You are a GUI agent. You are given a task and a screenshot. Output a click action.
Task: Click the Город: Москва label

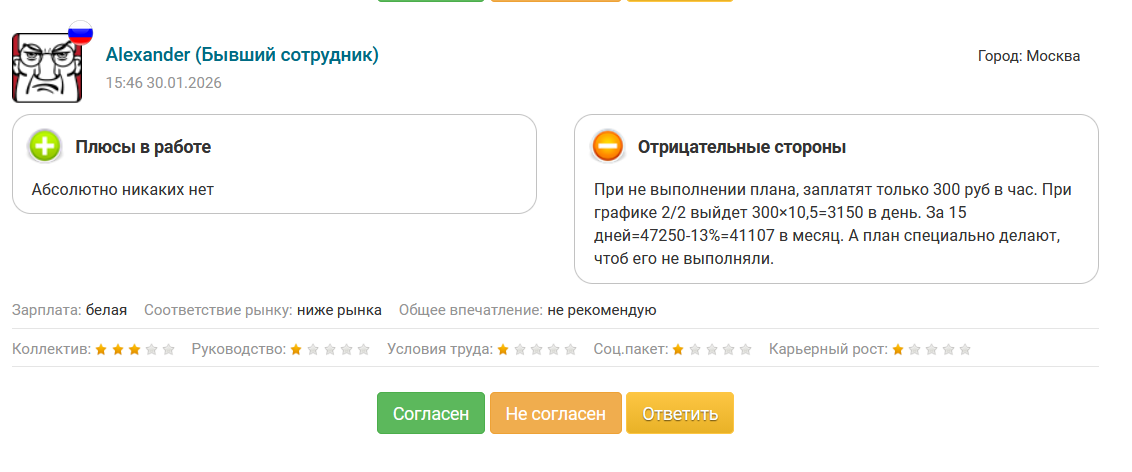click(x=1029, y=56)
